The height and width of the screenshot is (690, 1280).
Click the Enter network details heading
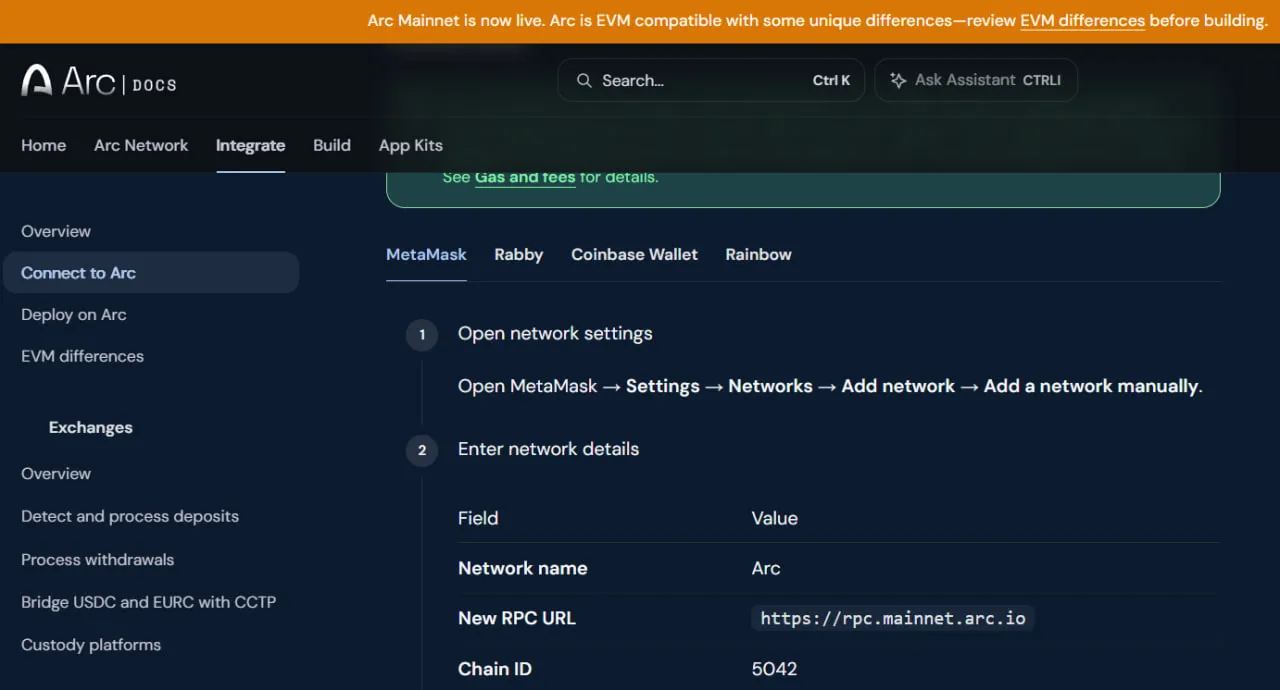pyautogui.click(x=548, y=449)
